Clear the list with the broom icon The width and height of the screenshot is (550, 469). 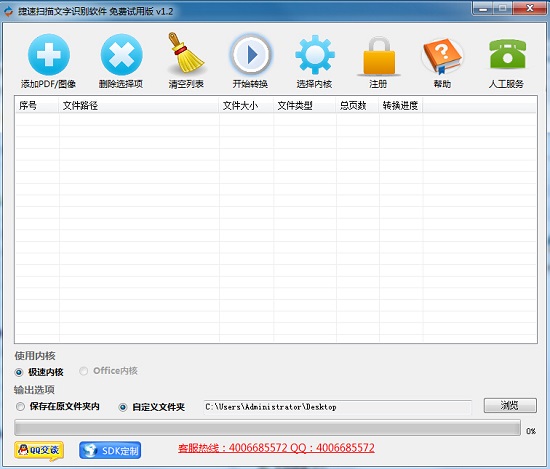[x=186, y=53]
